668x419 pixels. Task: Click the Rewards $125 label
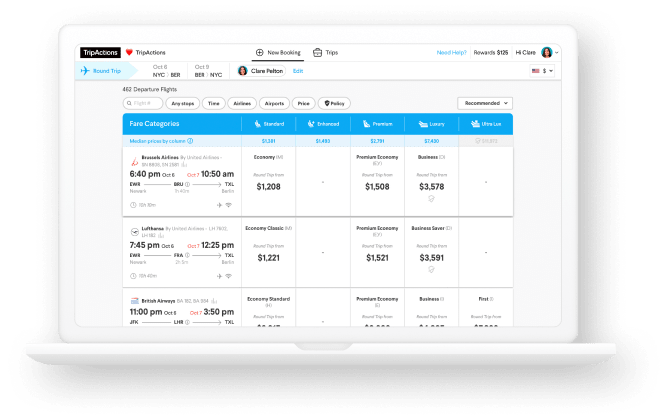coord(491,52)
